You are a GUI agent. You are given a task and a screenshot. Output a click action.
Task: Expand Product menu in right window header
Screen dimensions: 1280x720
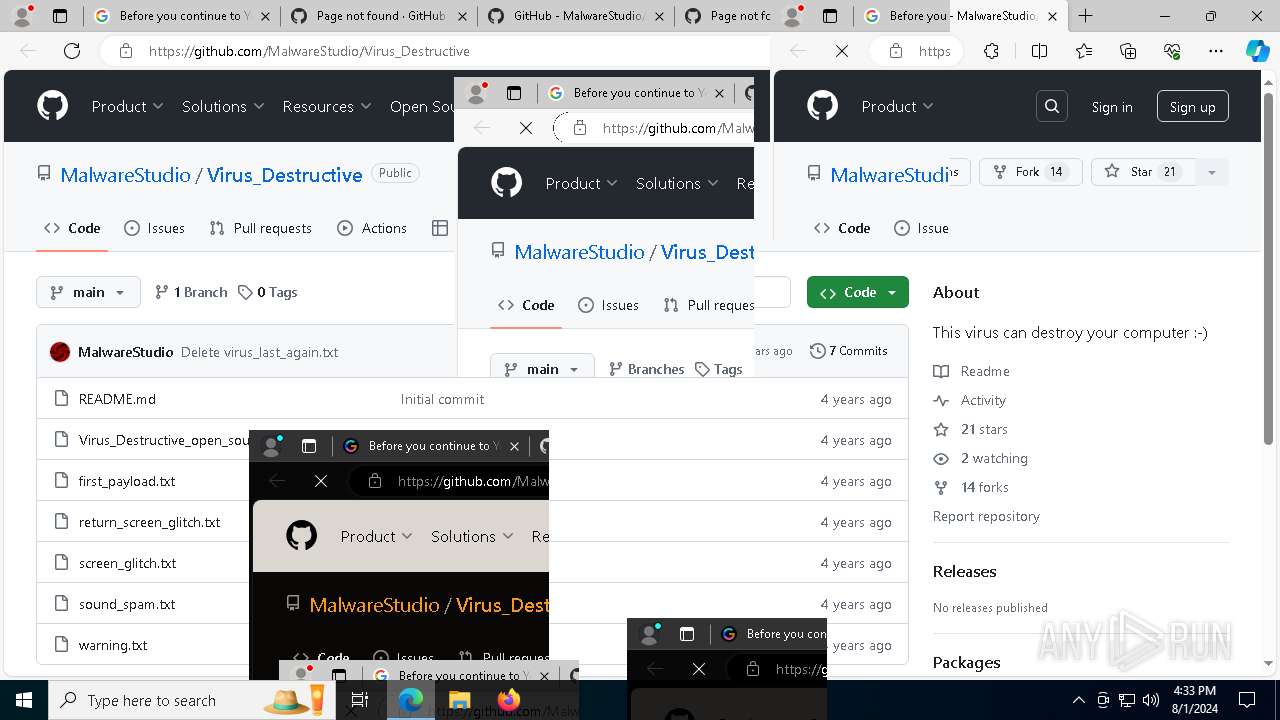pyautogui.click(x=897, y=106)
